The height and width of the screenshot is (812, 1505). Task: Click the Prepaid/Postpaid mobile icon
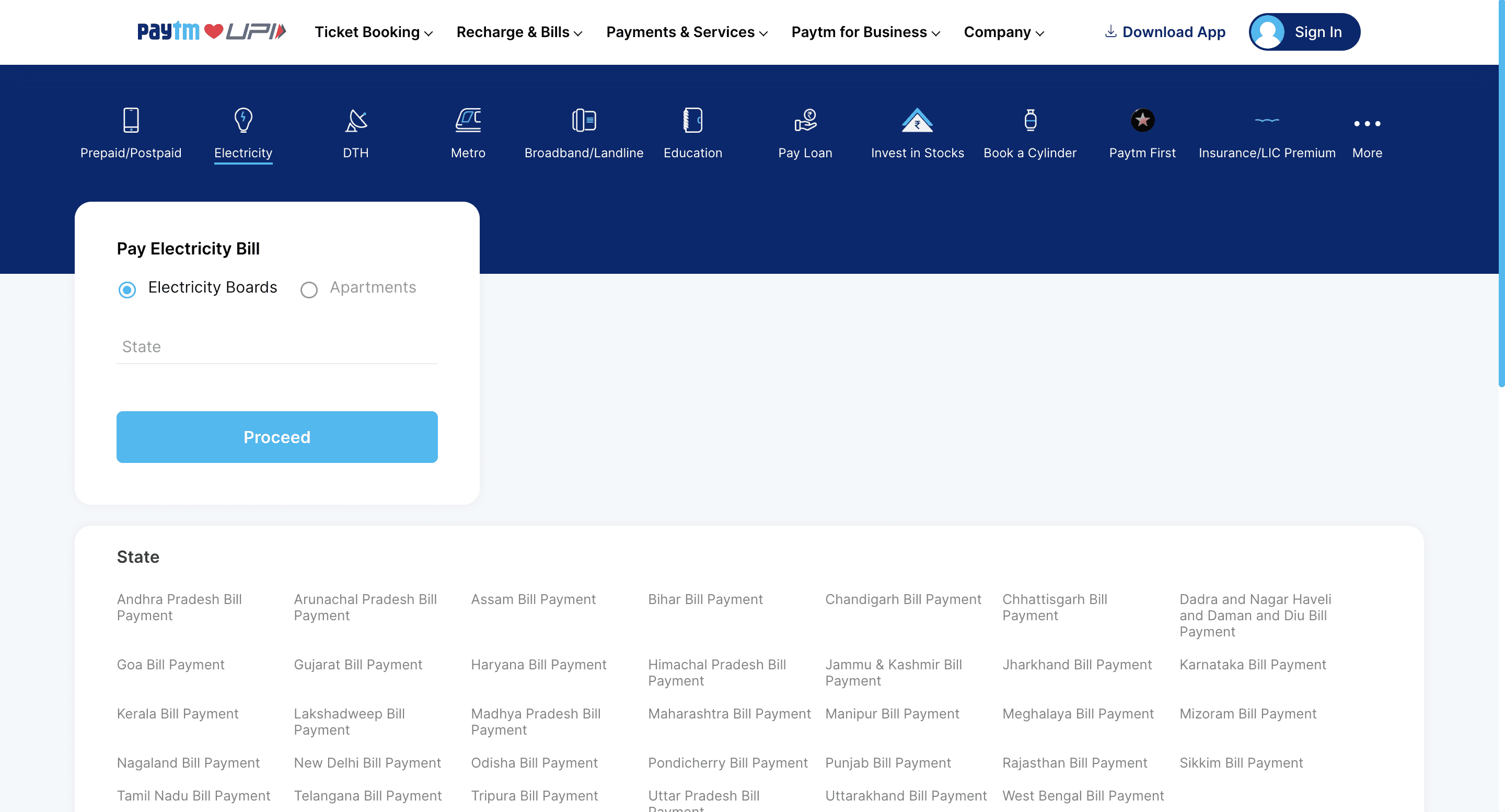coord(131,120)
